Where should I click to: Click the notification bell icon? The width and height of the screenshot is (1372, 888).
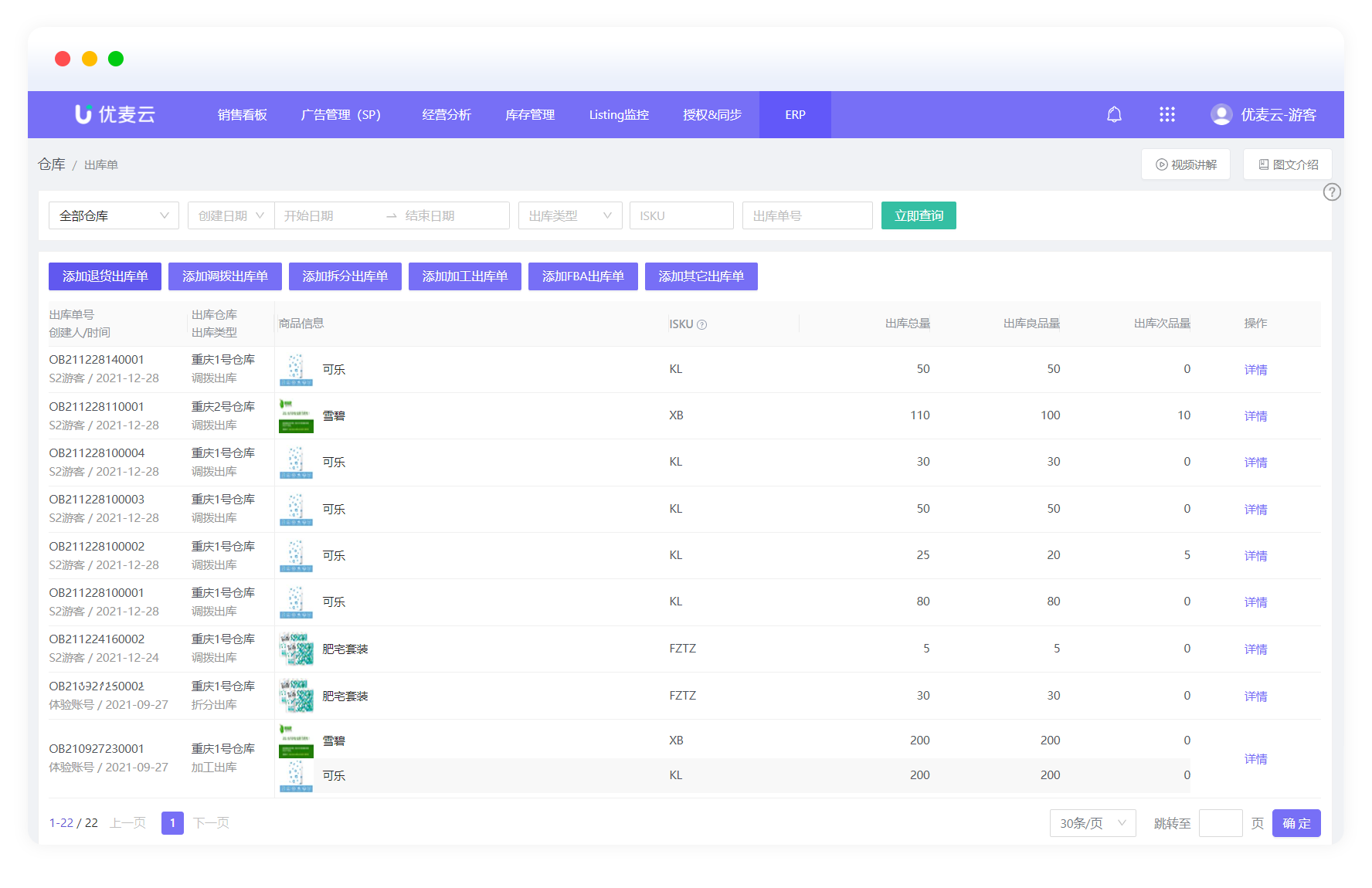1114,115
